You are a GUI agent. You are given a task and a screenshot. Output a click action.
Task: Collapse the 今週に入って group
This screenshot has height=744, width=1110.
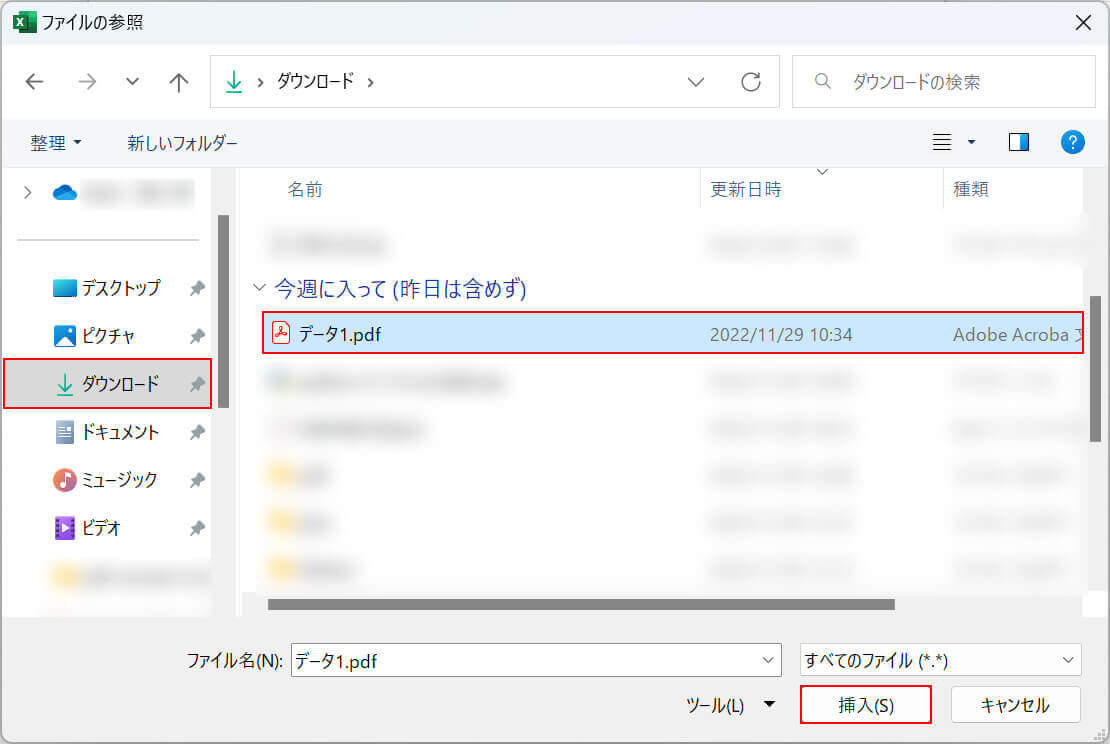(260, 289)
